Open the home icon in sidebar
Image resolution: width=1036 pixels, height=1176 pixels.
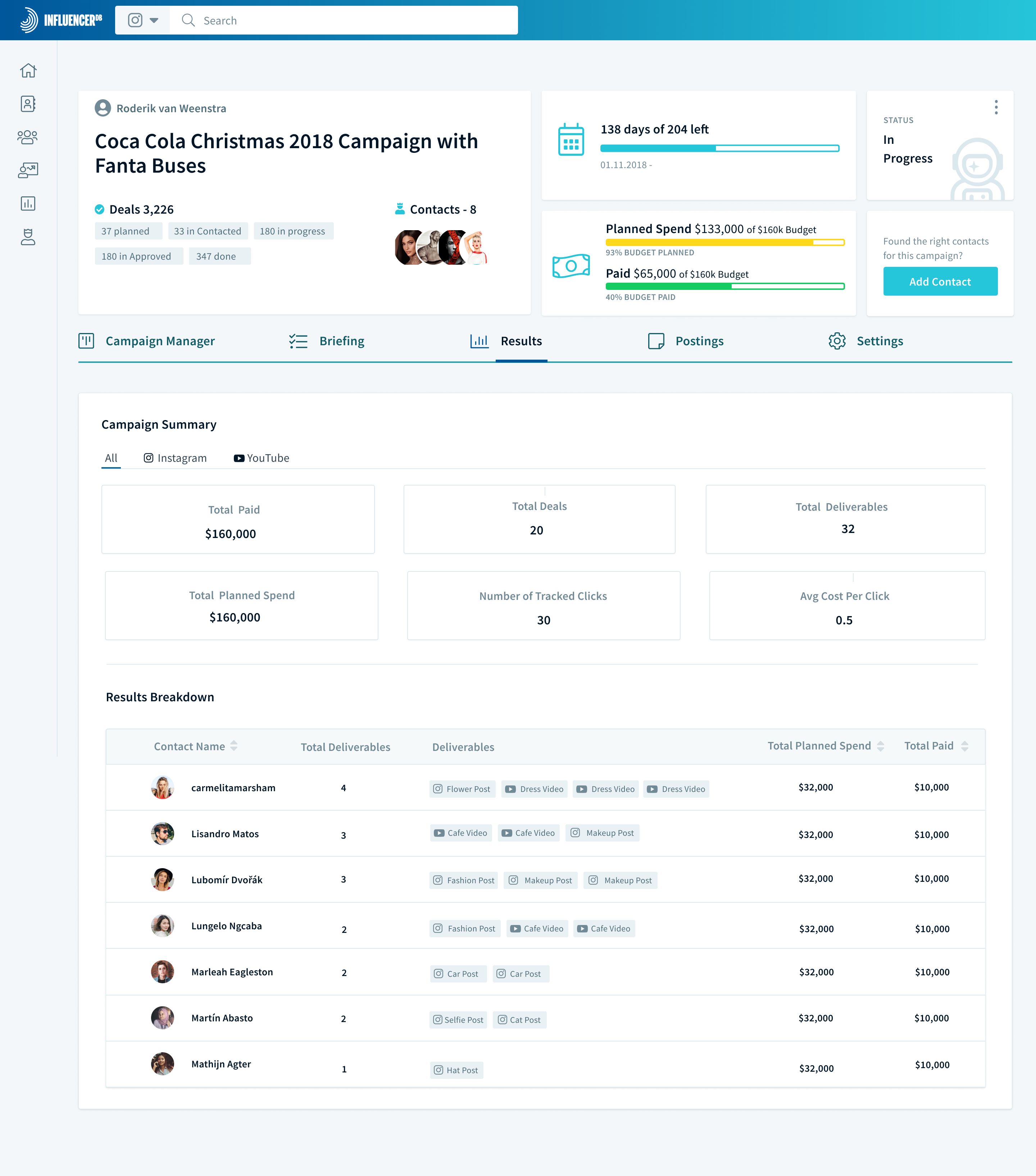(28, 71)
